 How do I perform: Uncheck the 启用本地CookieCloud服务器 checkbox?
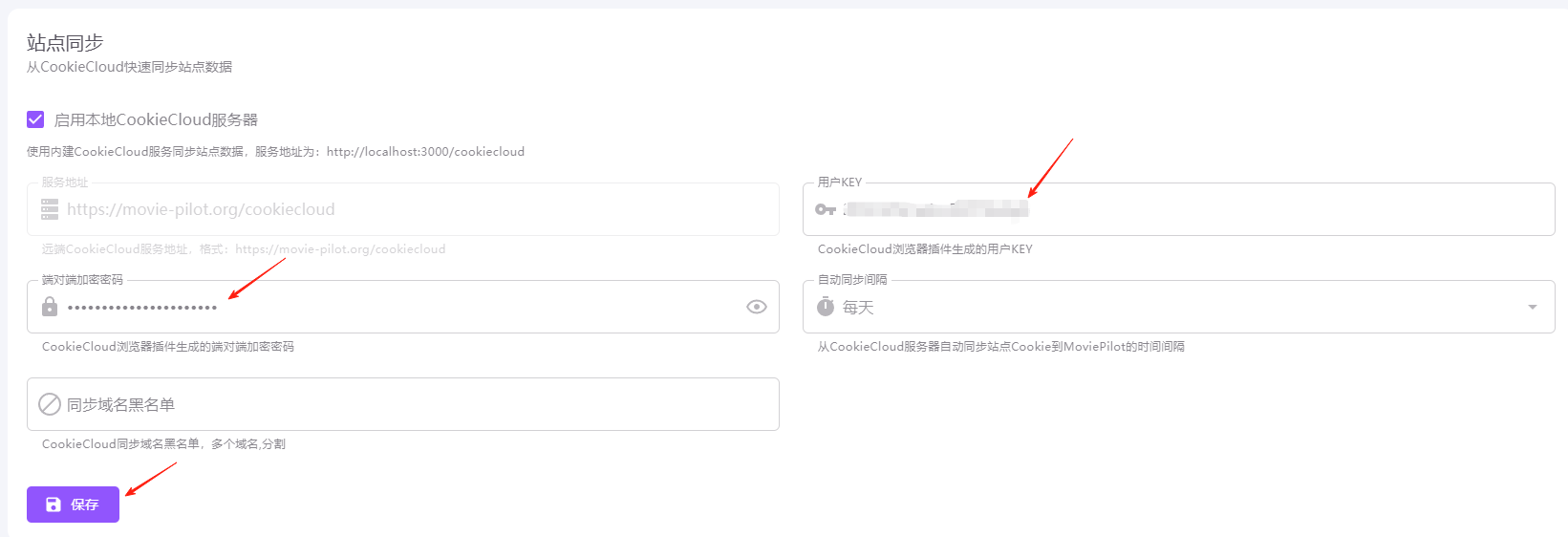coord(35,119)
